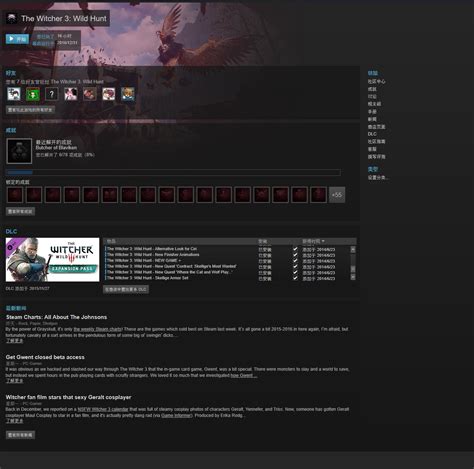Follow the Game Informer link
Viewport: 474px width, 469px height.
[176, 415]
